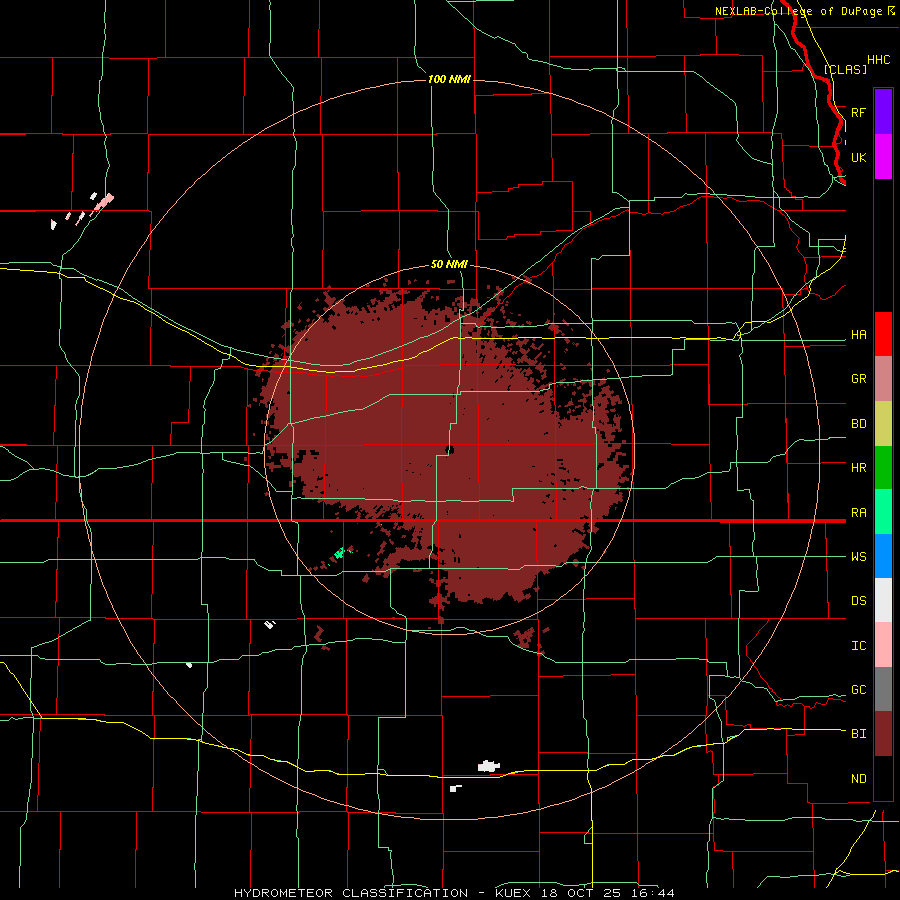900x900 pixels.
Task: Click the 100 NMI range ring label
Action: (449, 79)
